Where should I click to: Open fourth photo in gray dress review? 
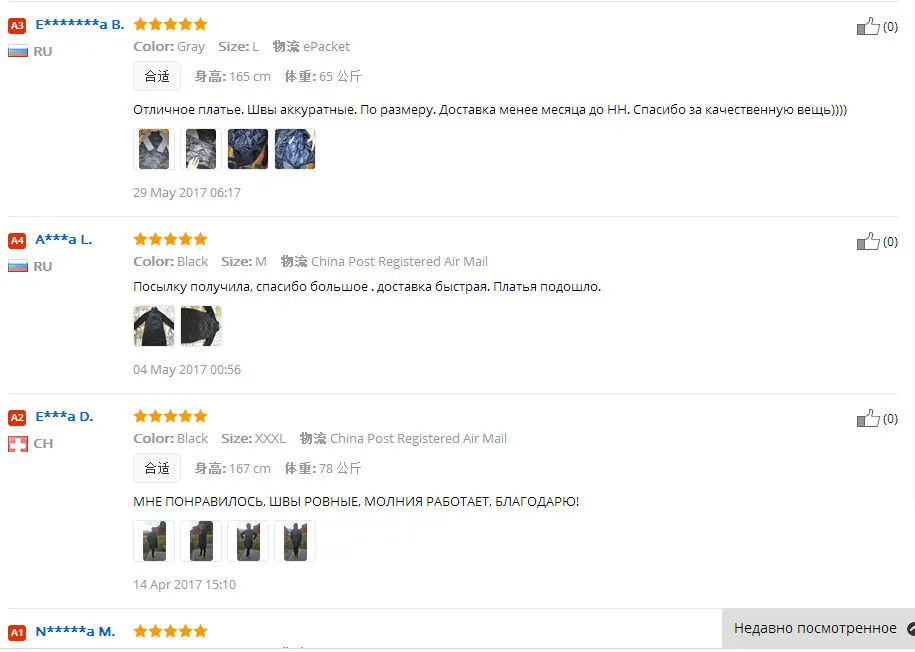[295, 149]
